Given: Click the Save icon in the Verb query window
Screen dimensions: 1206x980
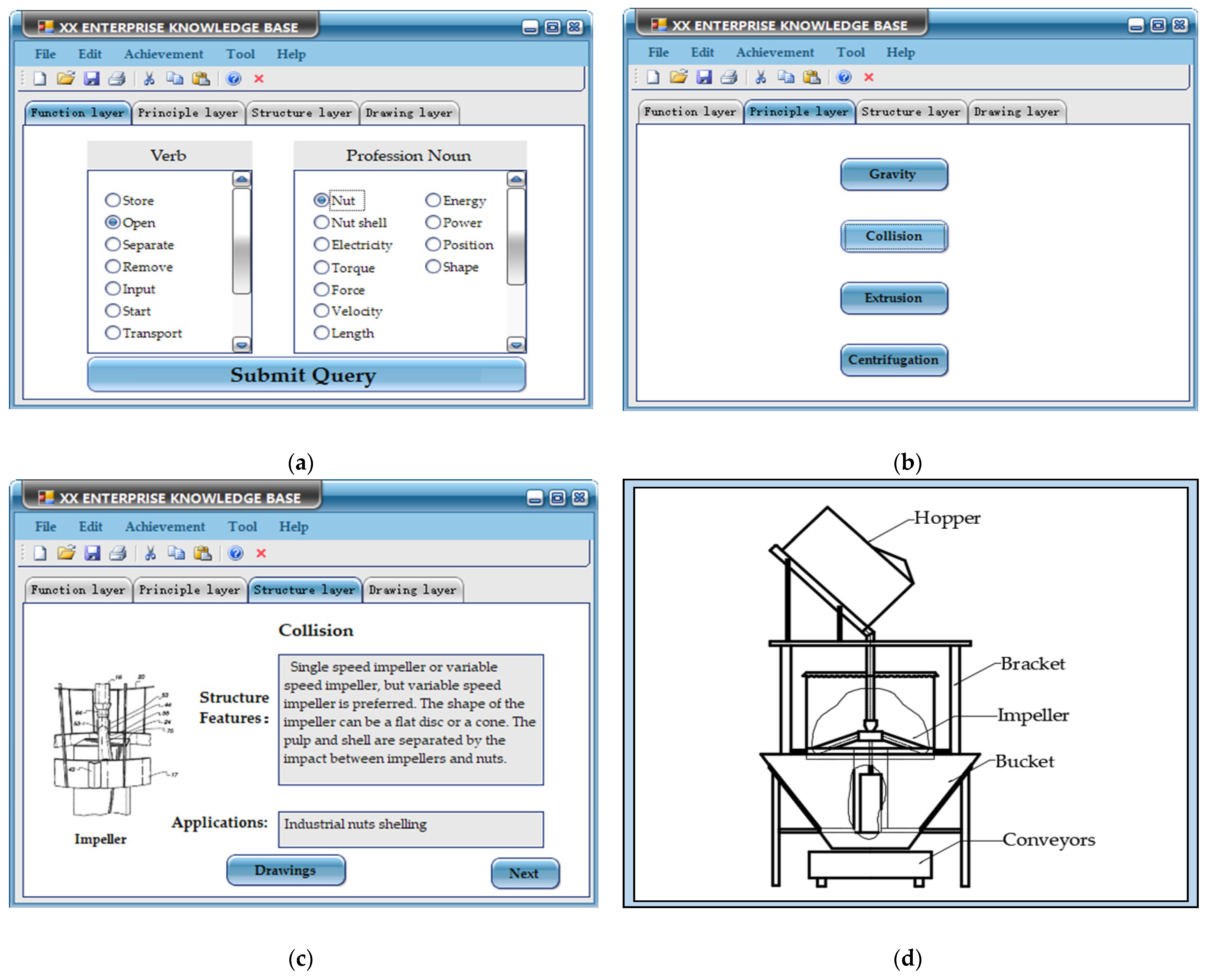Looking at the screenshot, I should [x=91, y=79].
